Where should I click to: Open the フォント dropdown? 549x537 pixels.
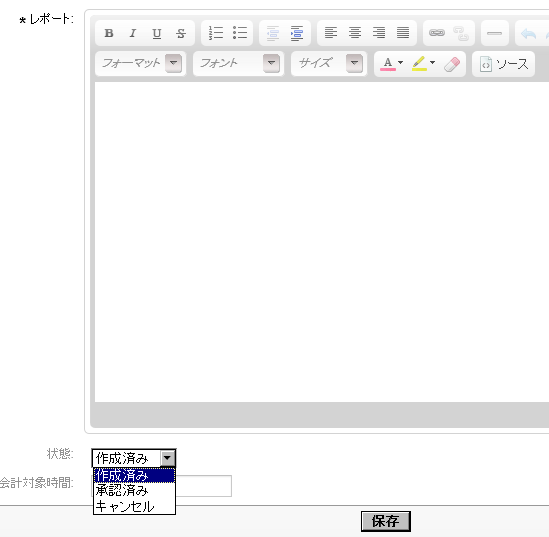tap(238, 64)
